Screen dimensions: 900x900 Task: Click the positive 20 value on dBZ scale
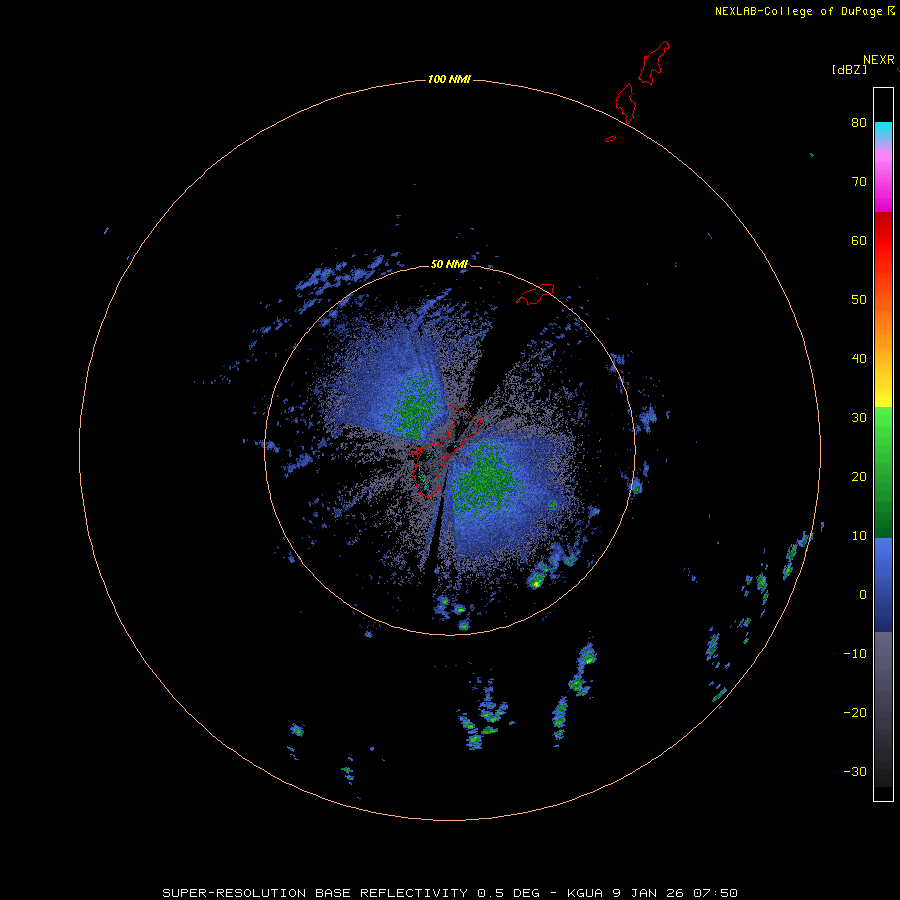coord(859,476)
